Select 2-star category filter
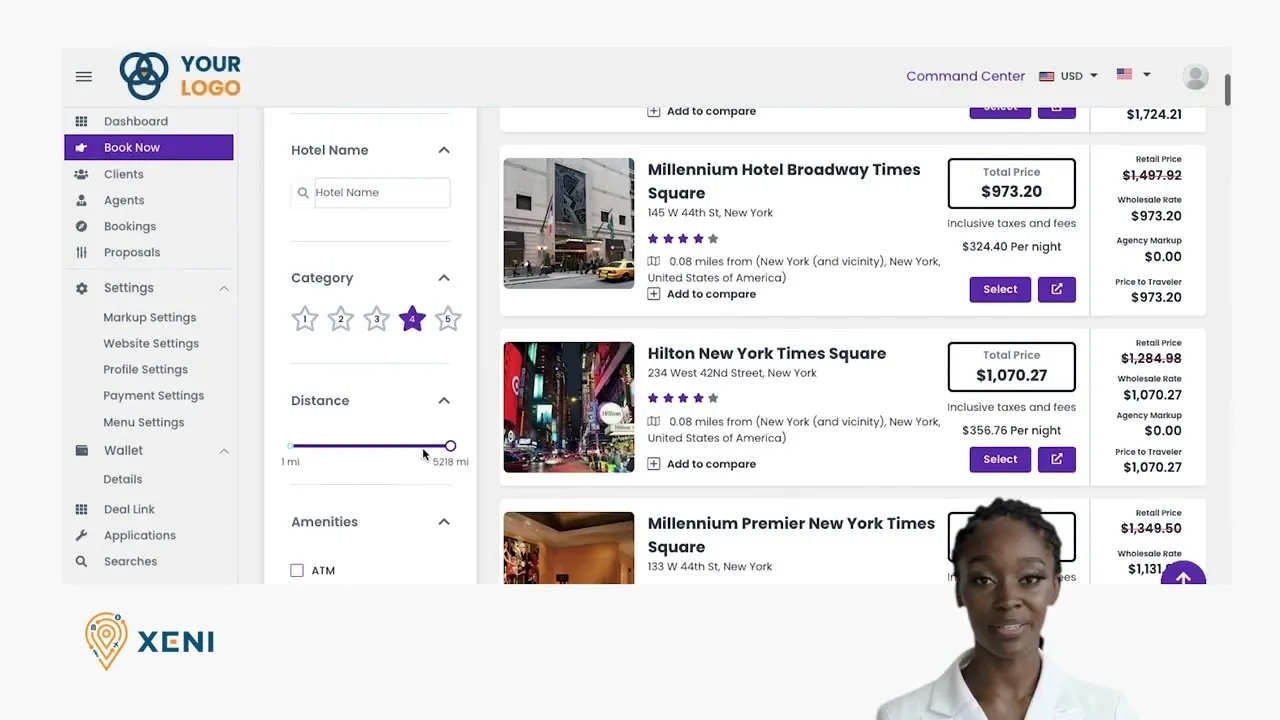 (341, 319)
